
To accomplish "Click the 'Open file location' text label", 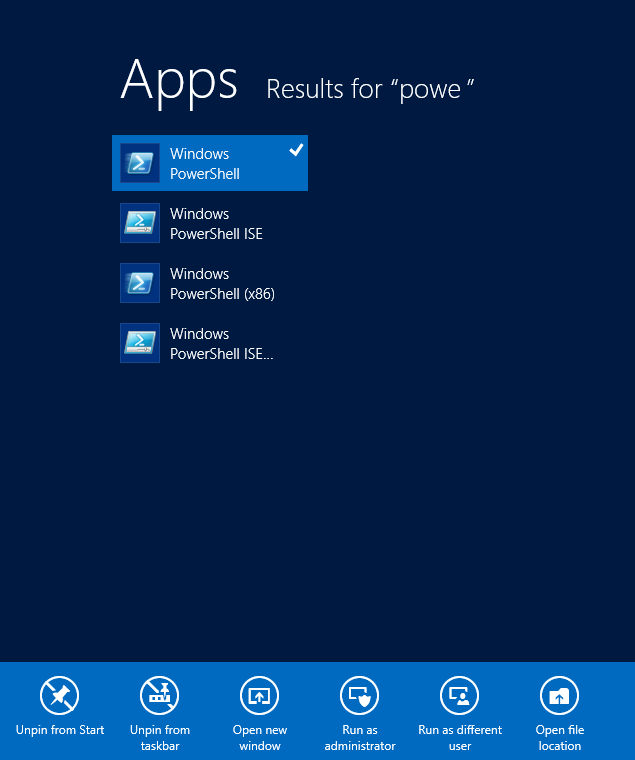I will [560, 738].
